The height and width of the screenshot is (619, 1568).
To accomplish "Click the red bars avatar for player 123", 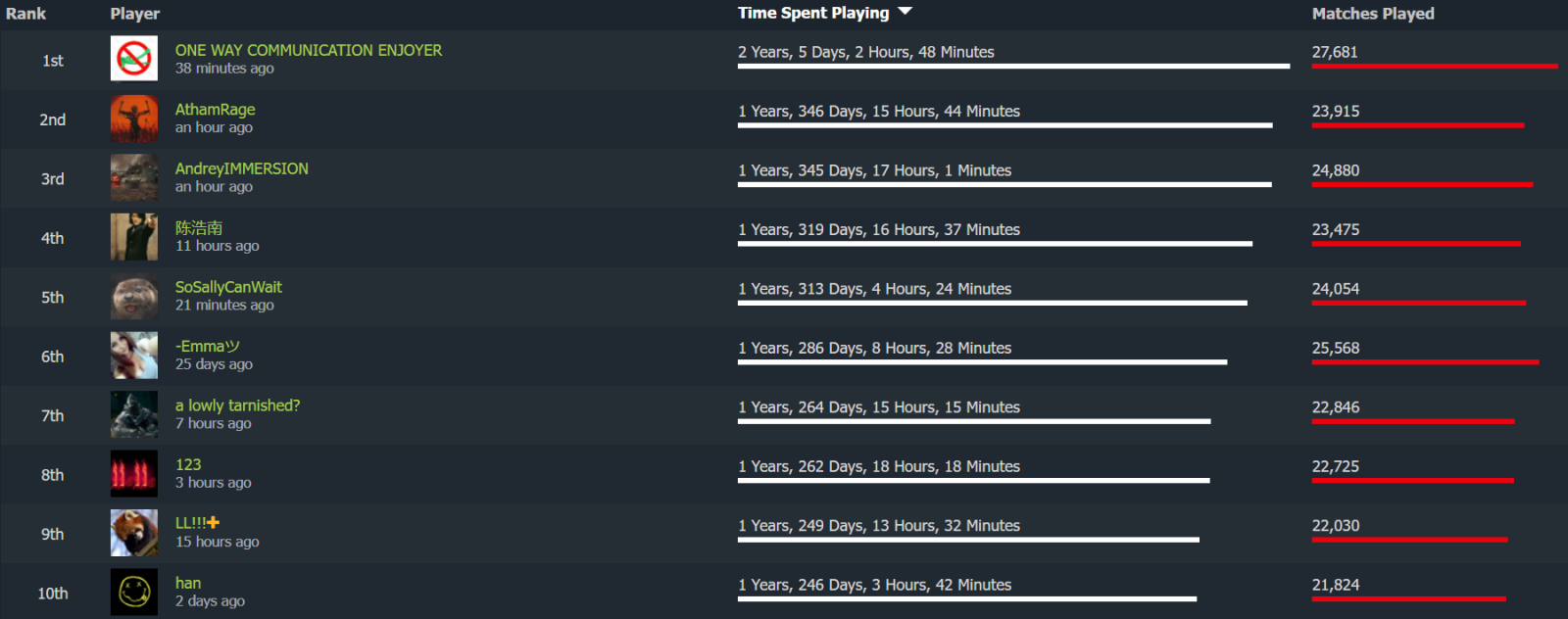I will pos(133,474).
